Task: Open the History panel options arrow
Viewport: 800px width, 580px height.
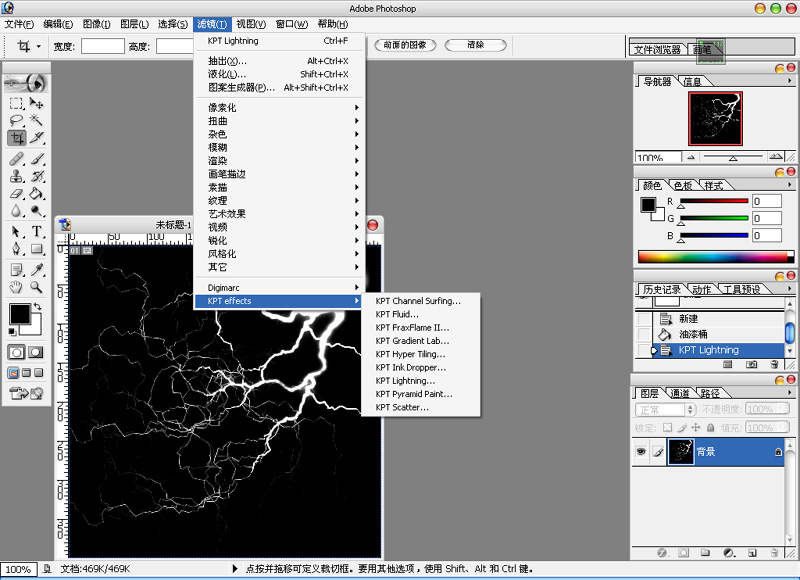Action: tap(789, 289)
